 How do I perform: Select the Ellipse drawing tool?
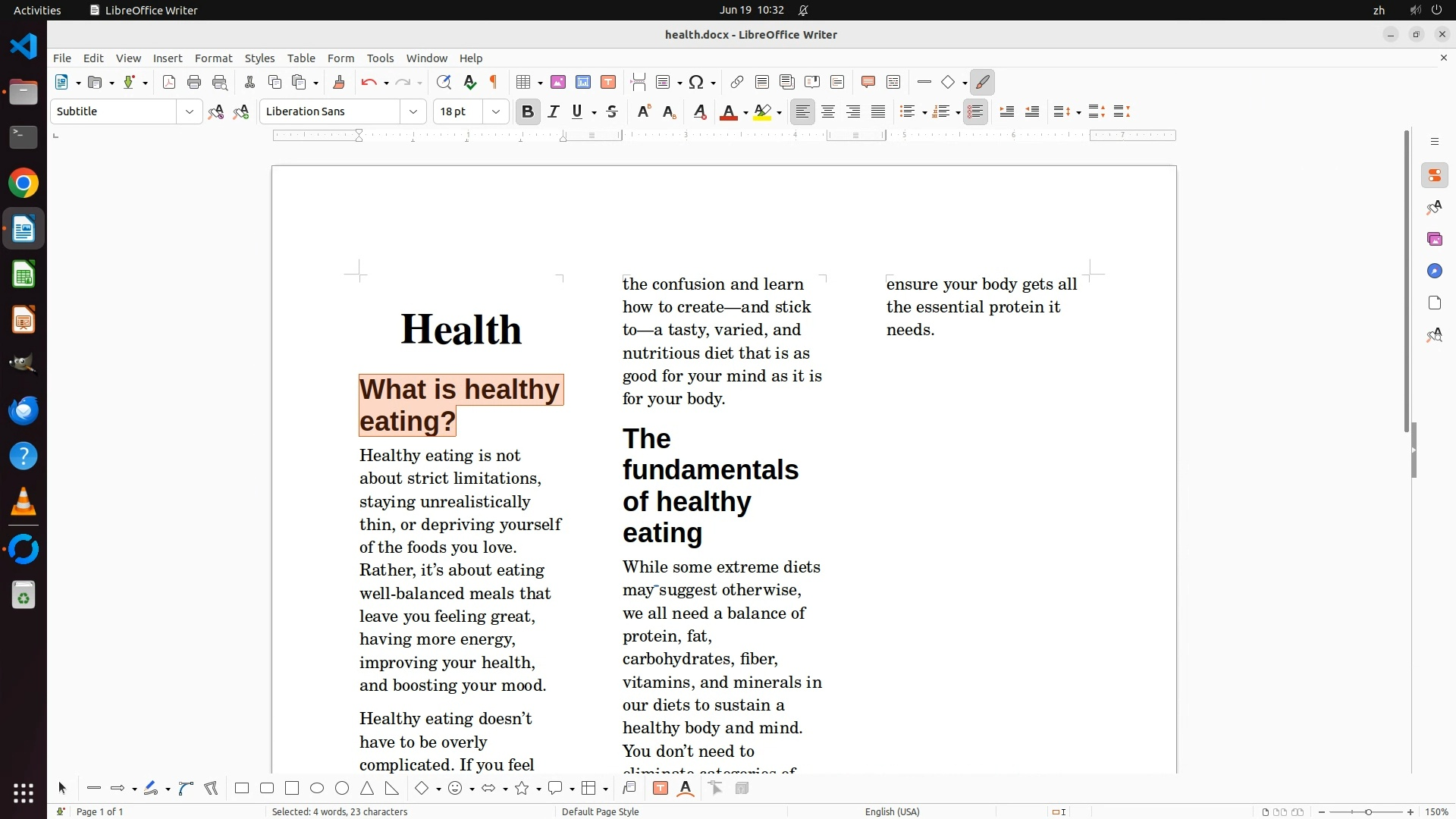tap(317, 789)
